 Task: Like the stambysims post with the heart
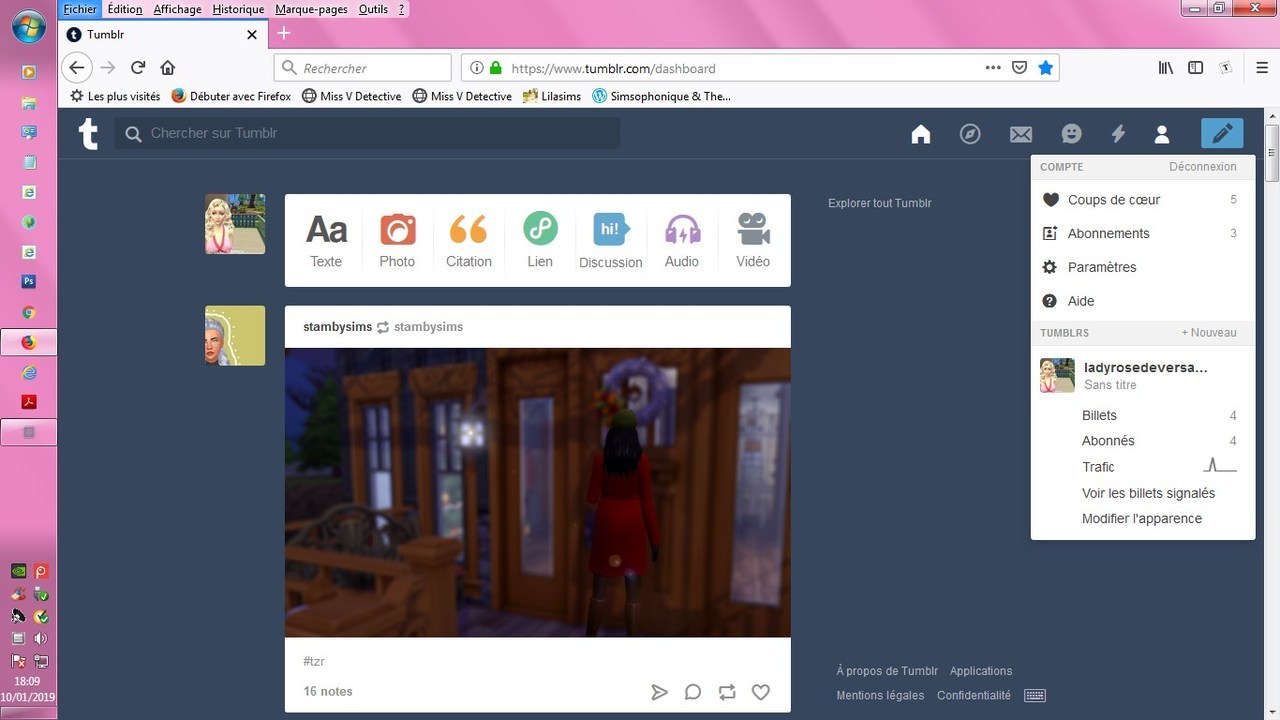click(761, 692)
